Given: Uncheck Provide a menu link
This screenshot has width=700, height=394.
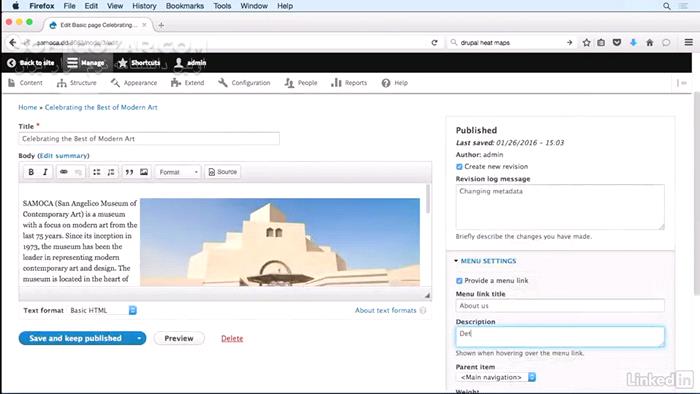Looking at the screenshot, I should pyautogui.click(x=459, y=281).
